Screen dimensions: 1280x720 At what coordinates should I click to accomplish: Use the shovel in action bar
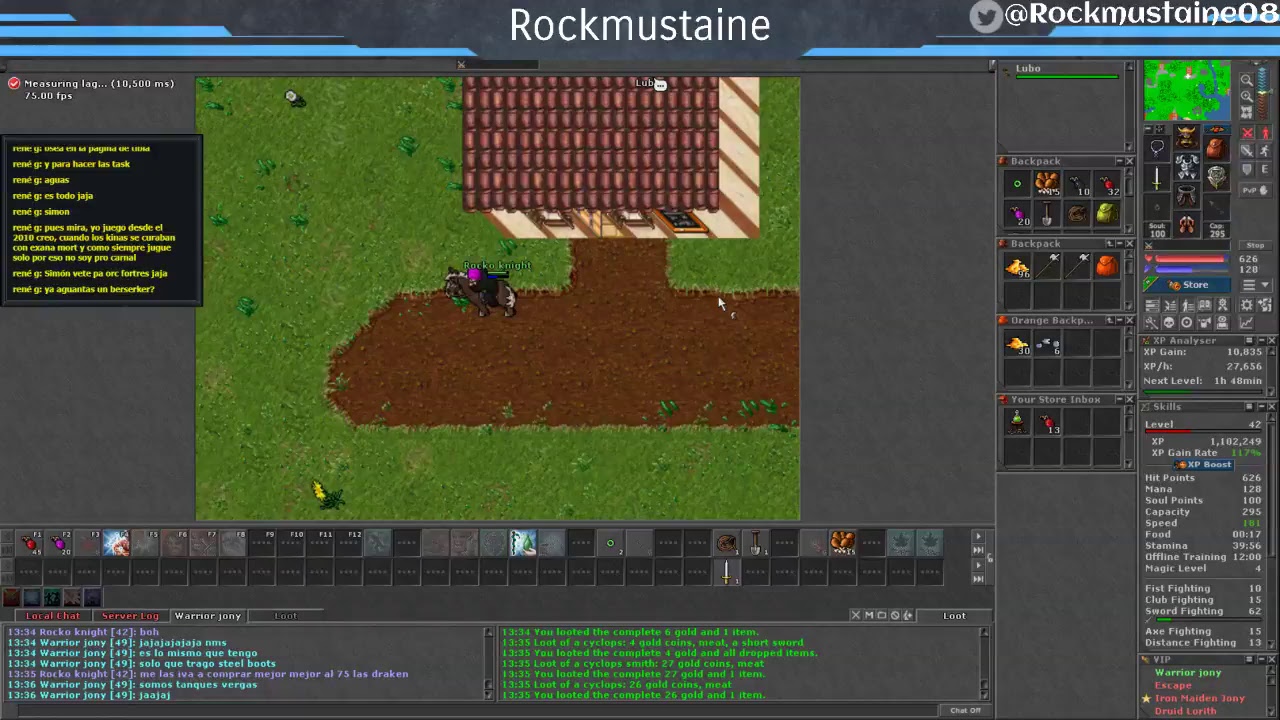coord(755,543)
